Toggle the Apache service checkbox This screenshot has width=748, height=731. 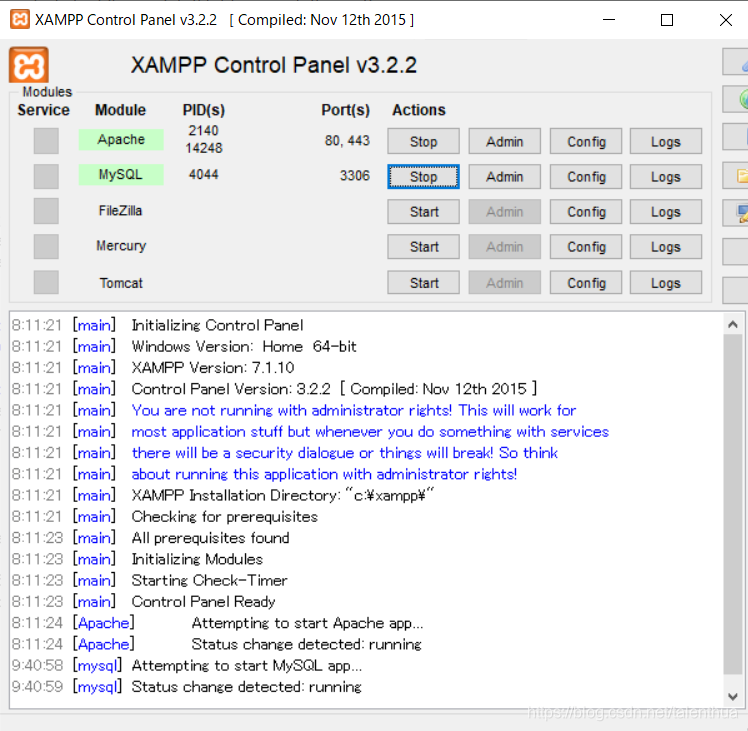[46, 141]
